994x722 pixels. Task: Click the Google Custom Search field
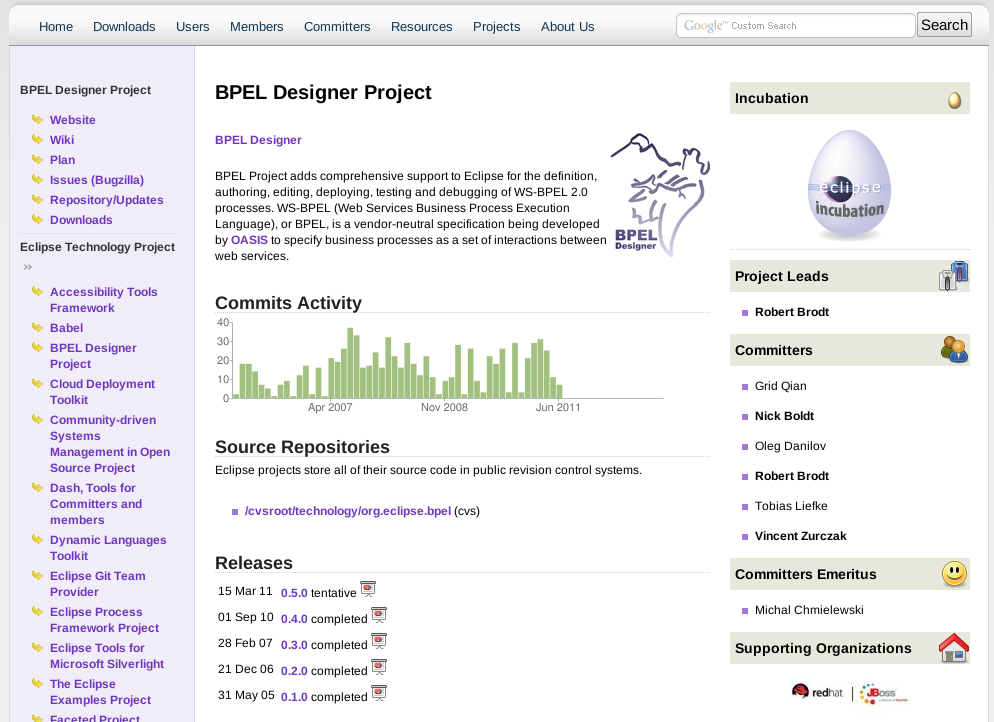[796, 25]
